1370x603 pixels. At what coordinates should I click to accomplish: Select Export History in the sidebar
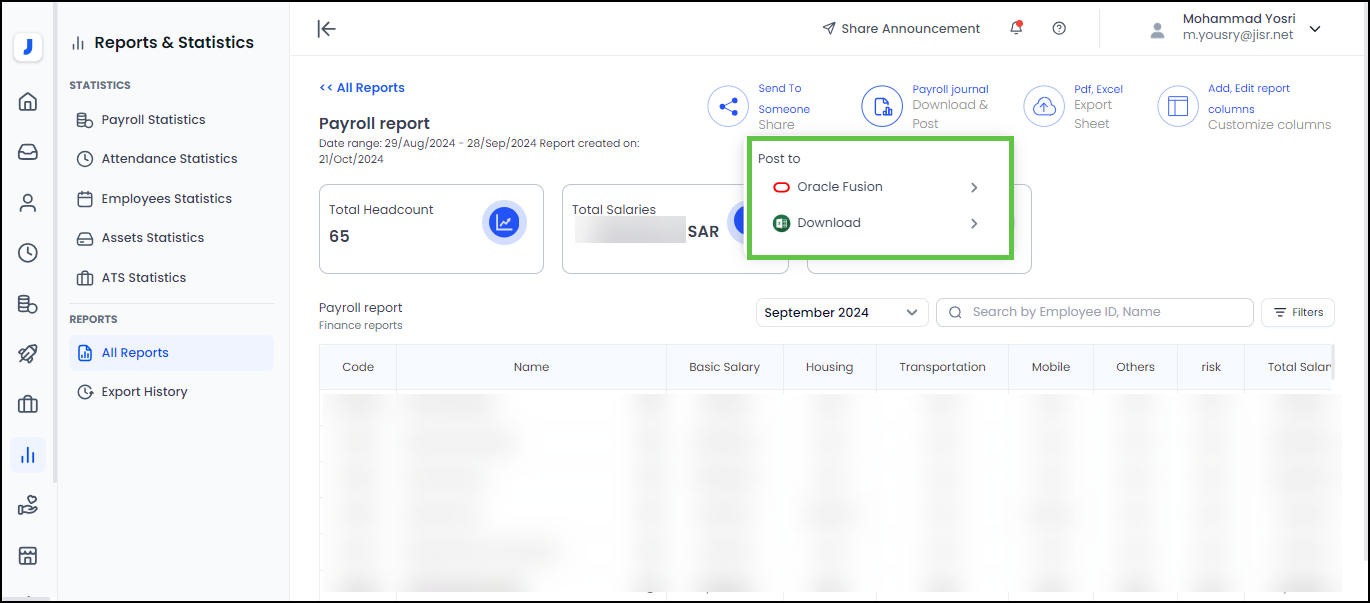click(144, 392)
